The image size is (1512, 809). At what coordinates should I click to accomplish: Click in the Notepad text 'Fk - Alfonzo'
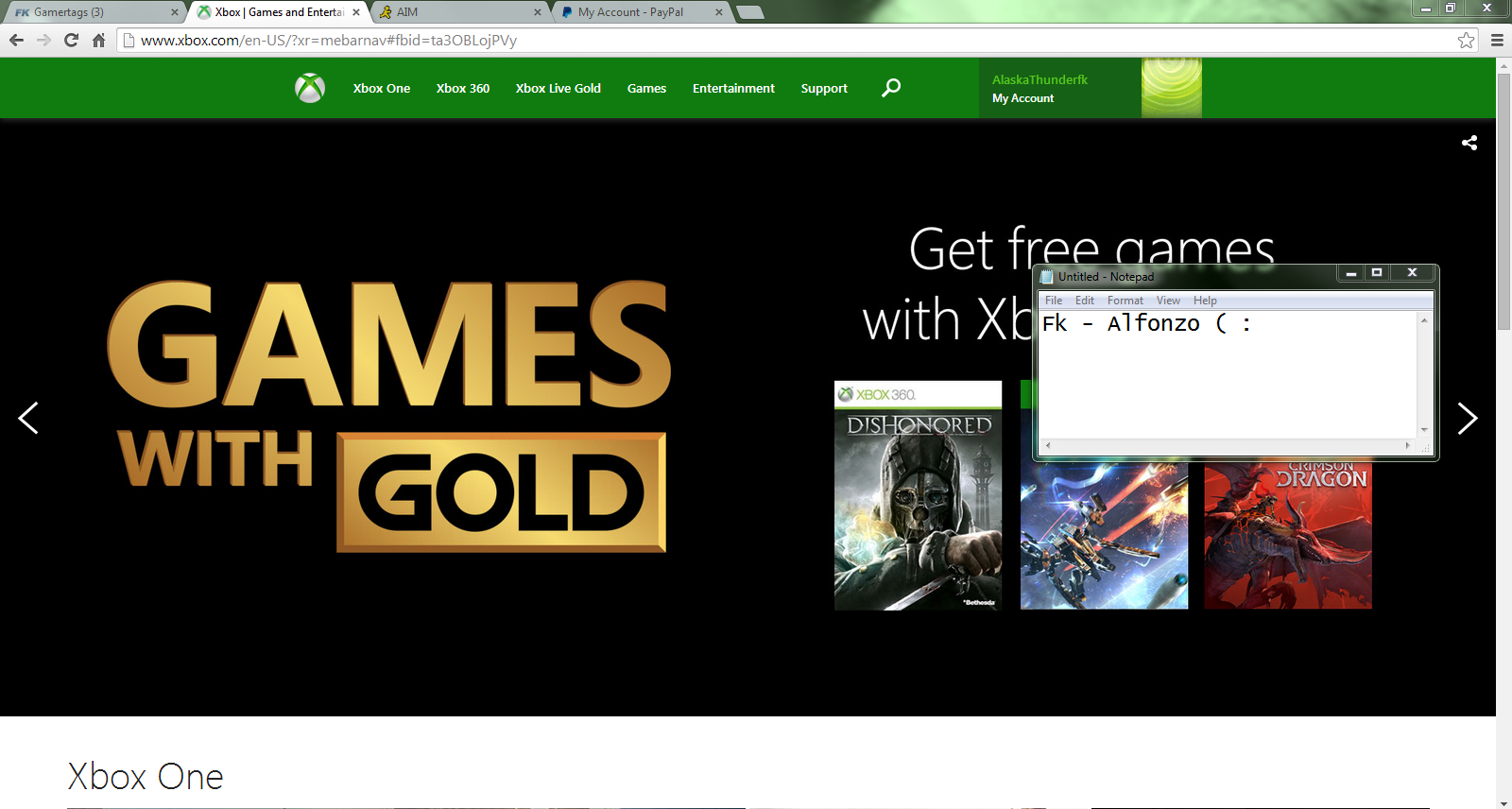pos(1121,323)
